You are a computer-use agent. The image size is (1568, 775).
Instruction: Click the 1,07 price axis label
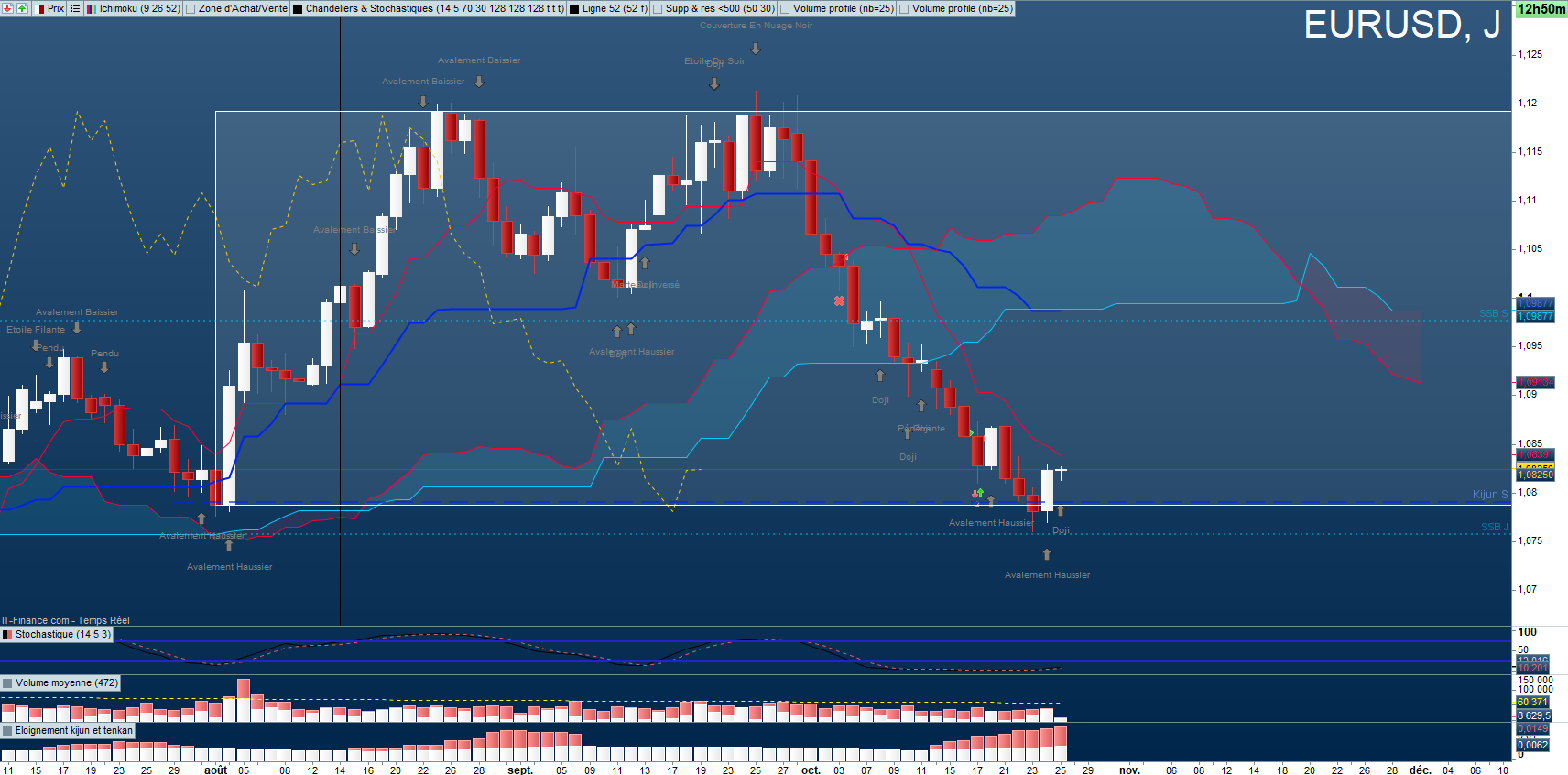point(1528,589)
